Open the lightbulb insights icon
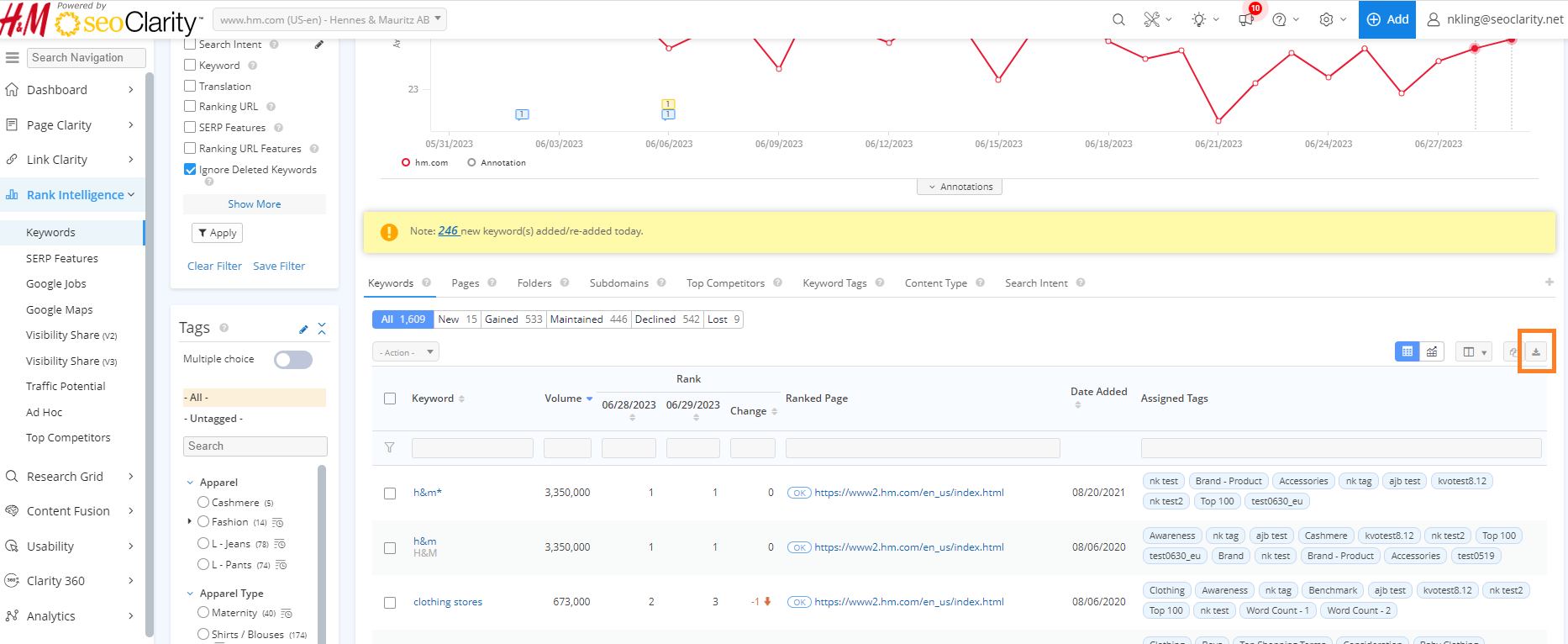The width and height of the screenshot is (1568, 644). click(1198, 19)
